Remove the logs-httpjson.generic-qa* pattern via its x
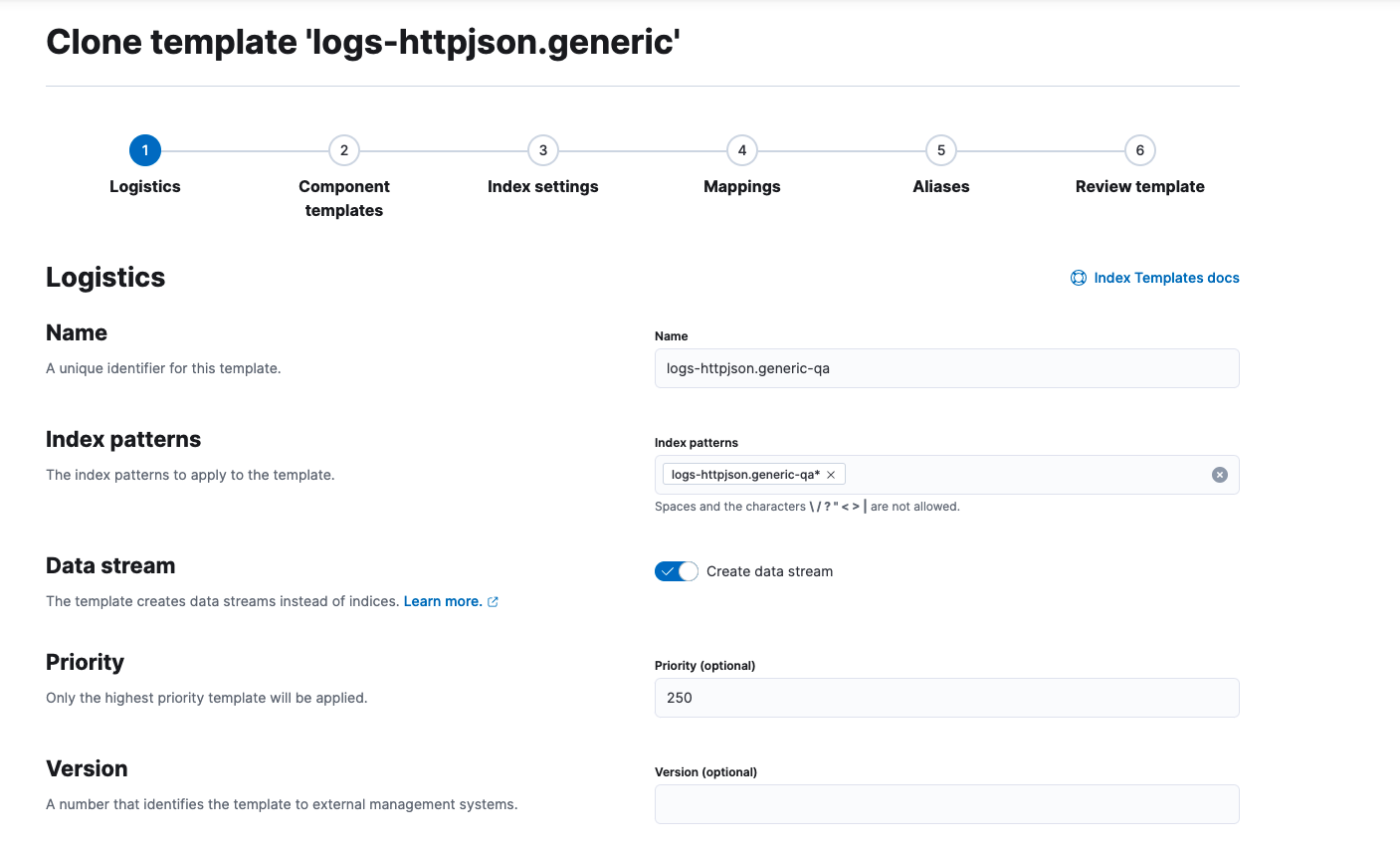This screenshot has height=852, width=1400. 831,474
